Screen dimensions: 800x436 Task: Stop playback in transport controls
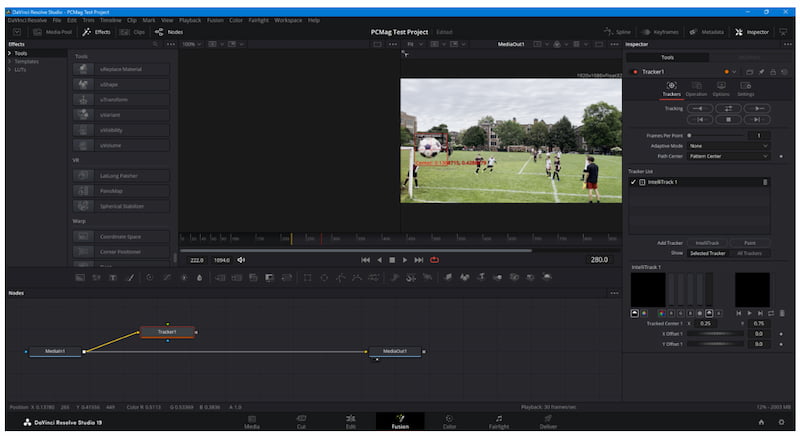click(392, 260)
